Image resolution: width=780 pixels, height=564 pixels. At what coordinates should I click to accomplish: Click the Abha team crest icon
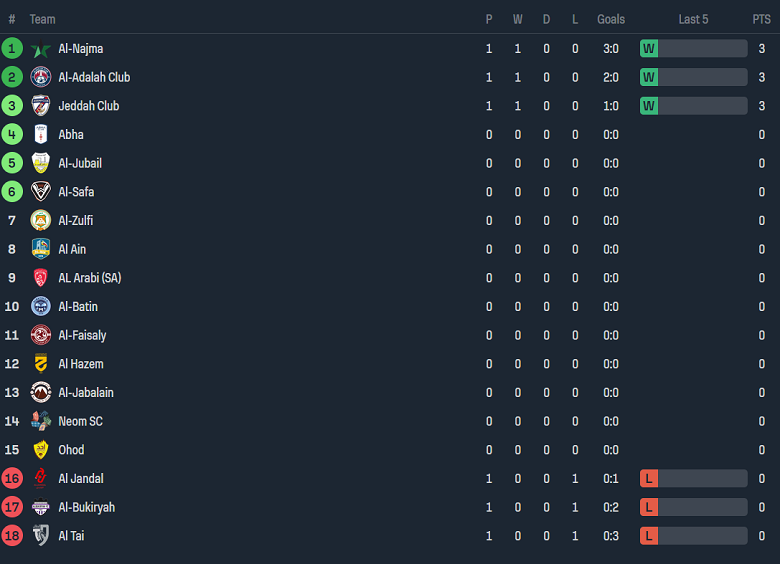tap(41, 135)
